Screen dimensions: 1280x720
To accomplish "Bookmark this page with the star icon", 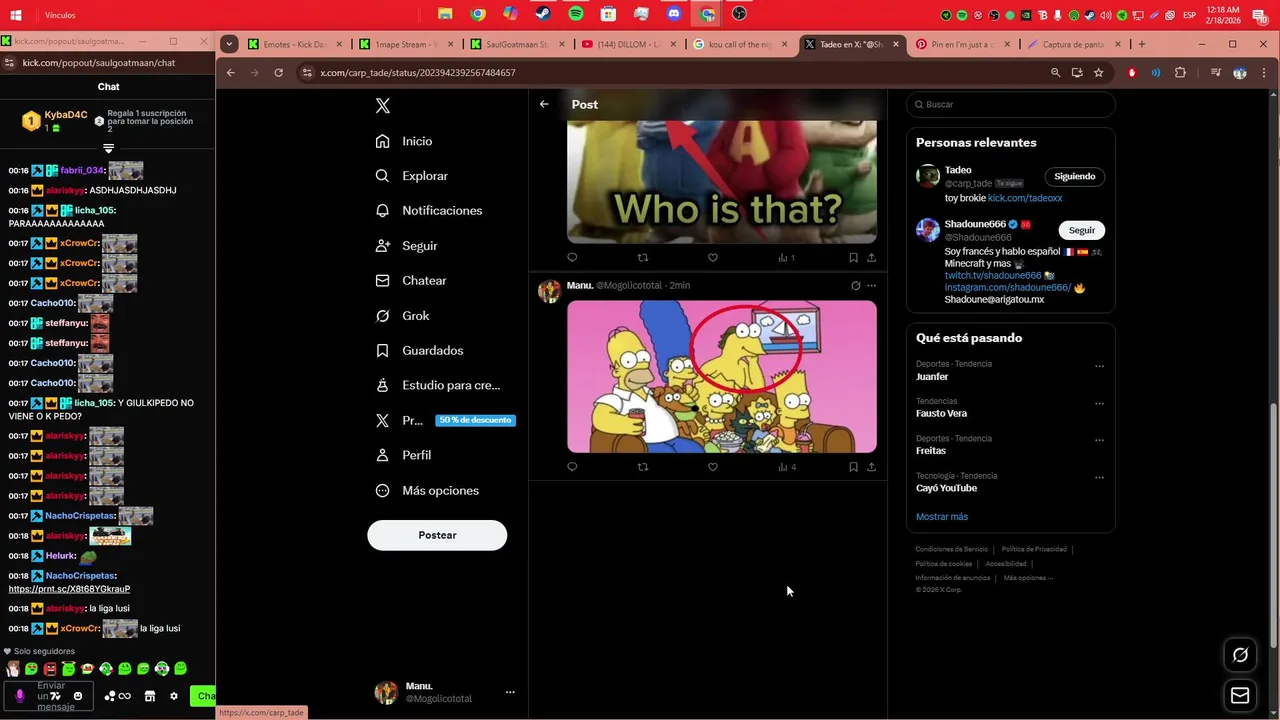I will (1099, 73).
